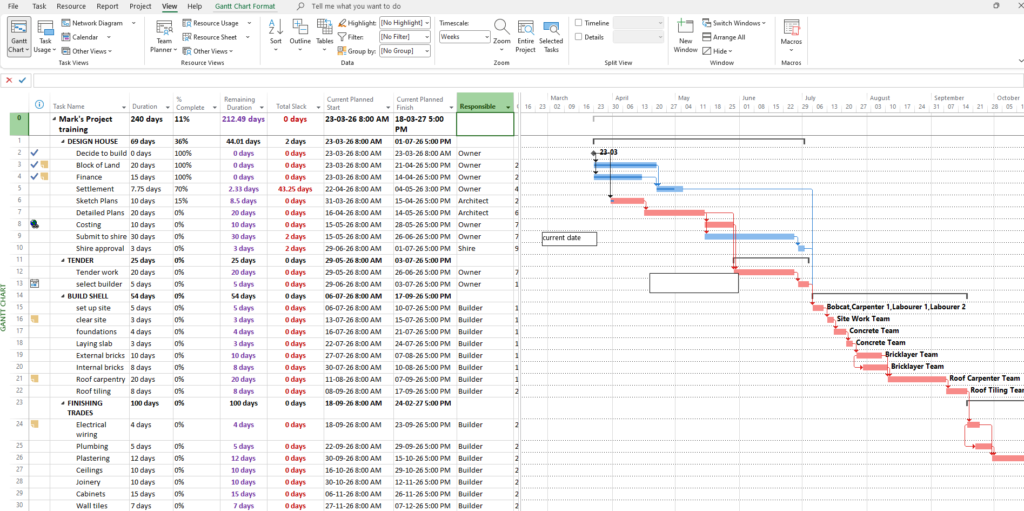Viewport: 1024px width, 511px height.
Task: Click the Total Slack column header
Action: pyautogui.click(x=296, y=103)
